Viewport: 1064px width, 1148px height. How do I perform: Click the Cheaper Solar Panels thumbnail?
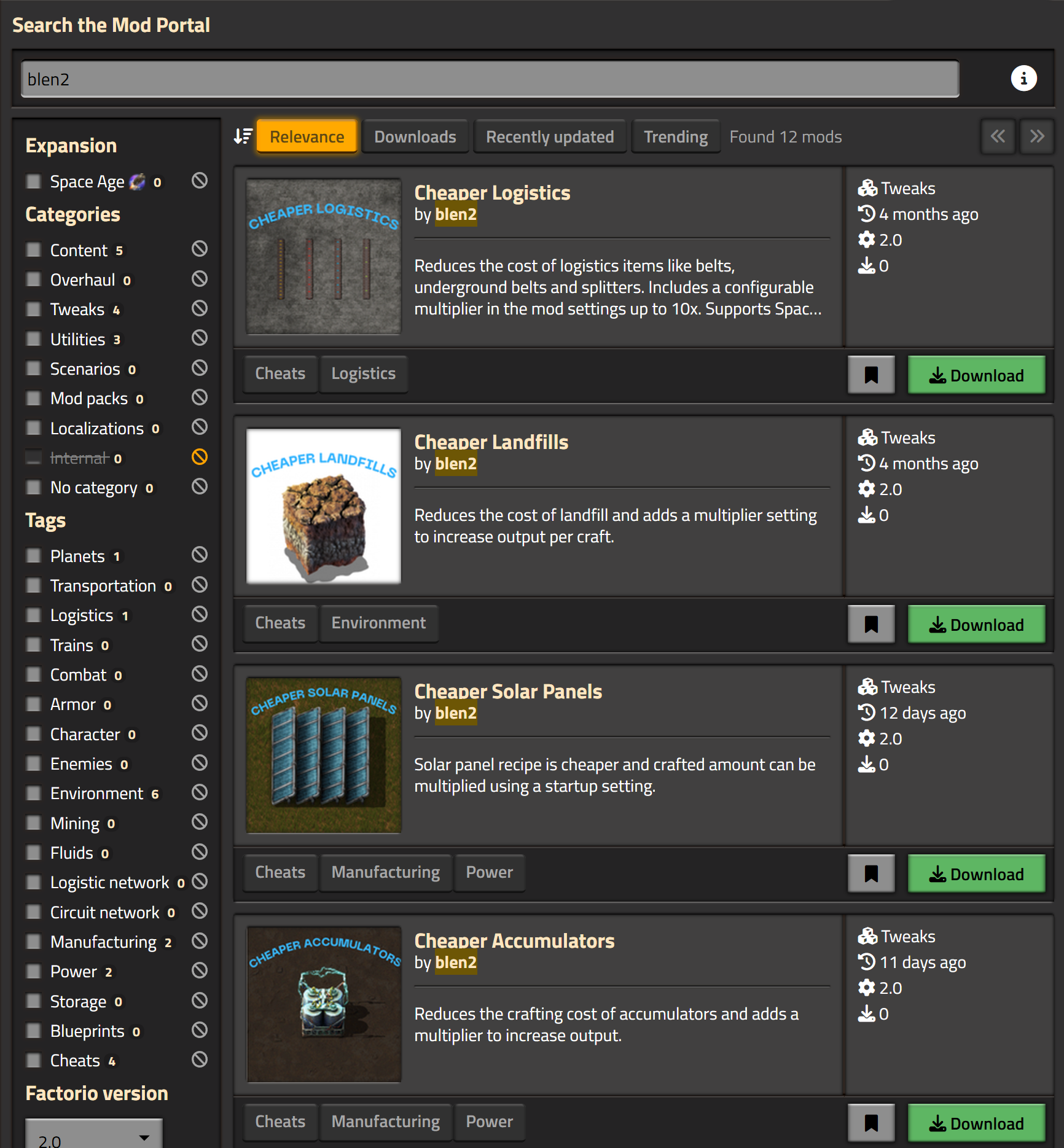pos(324,755)
